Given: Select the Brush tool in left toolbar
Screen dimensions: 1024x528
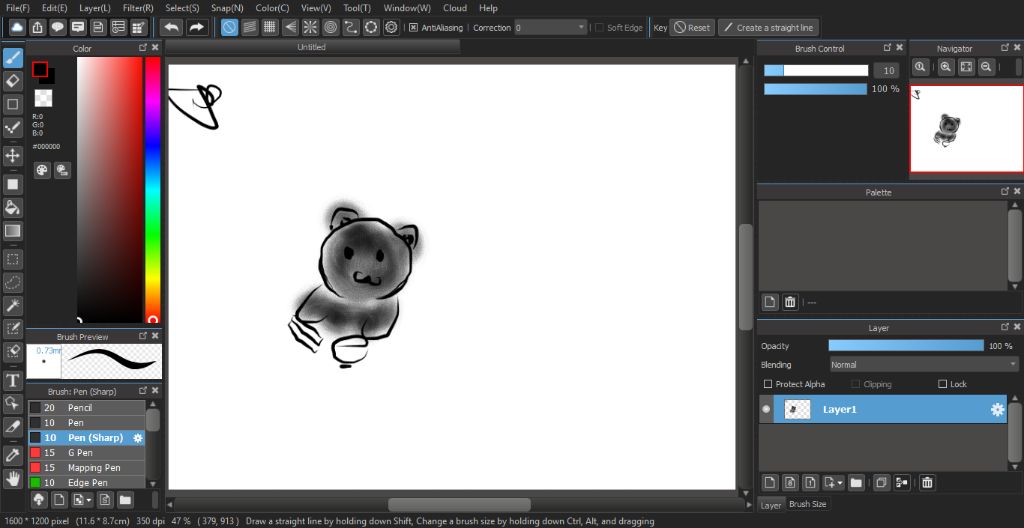Looking at the screenshot, I should (12, 59).
